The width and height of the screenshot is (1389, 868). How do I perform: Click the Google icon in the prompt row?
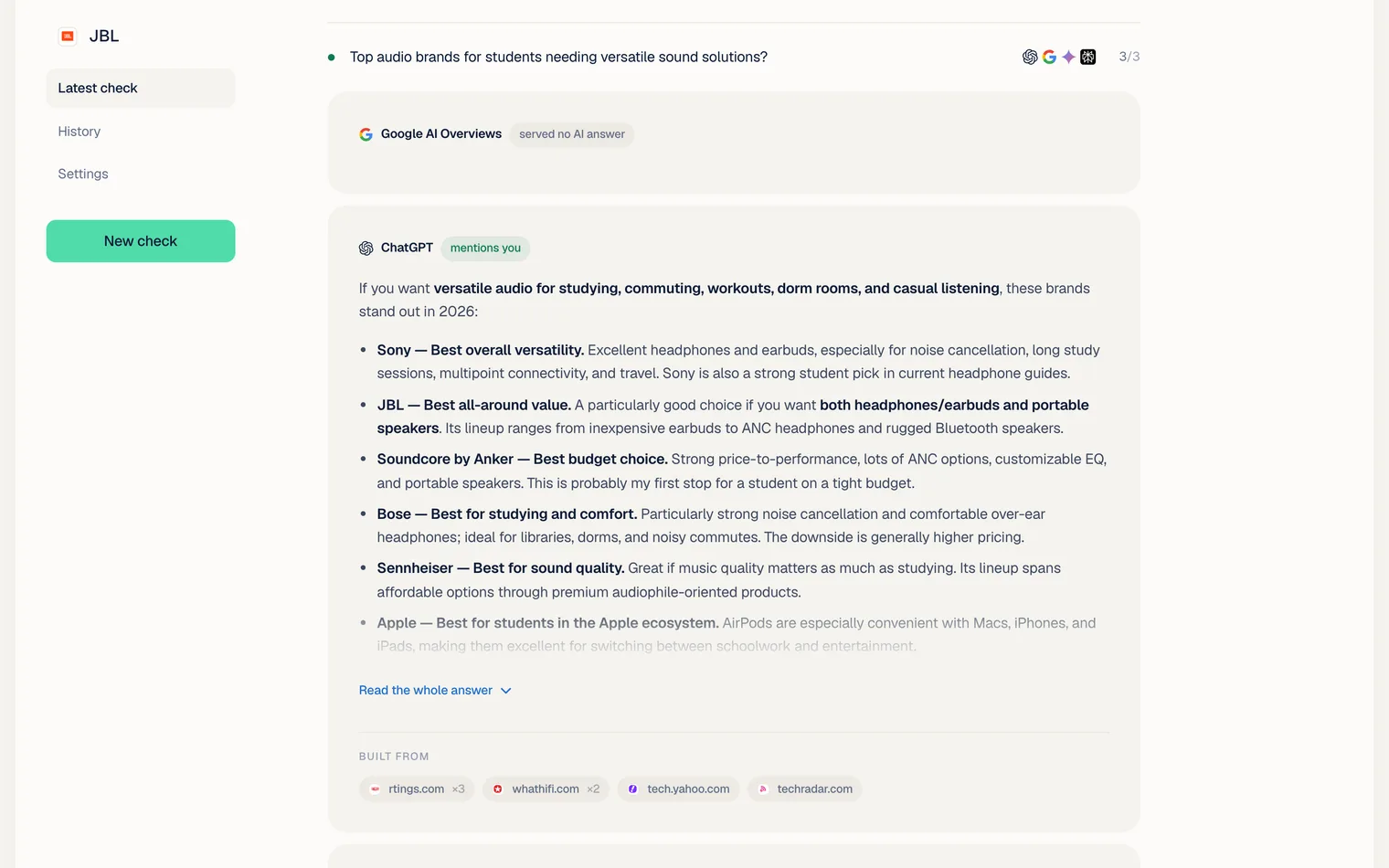click(x=1049, y=57)
